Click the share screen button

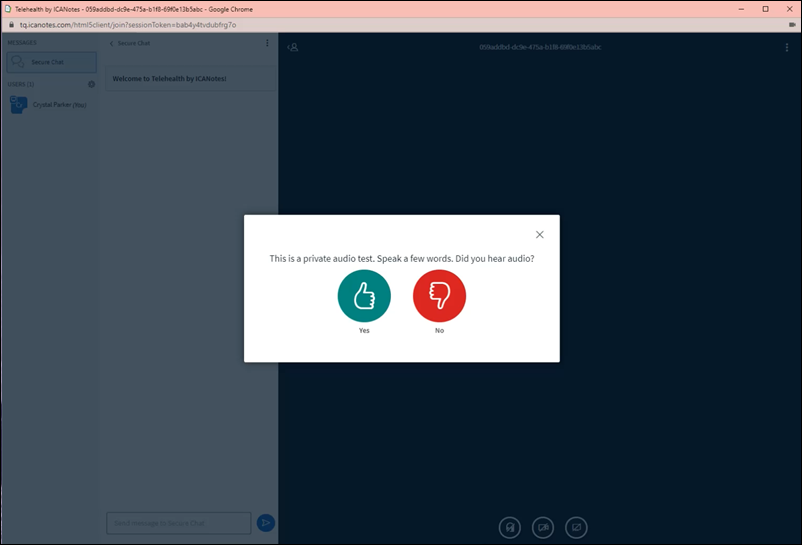click(576, 528)
